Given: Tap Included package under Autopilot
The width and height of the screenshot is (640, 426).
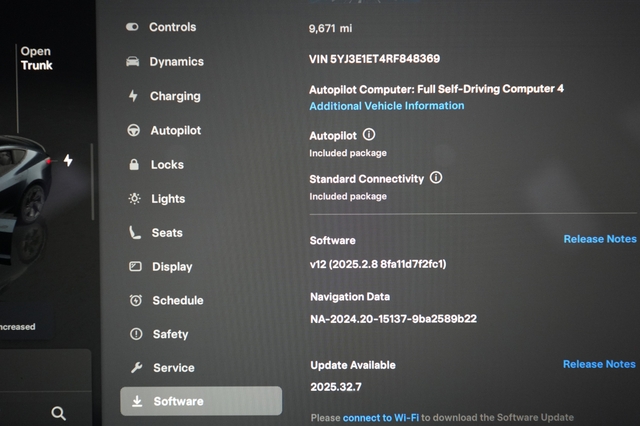Looking at the screenshot, I should pyautogui.click(x=348, y=153).
